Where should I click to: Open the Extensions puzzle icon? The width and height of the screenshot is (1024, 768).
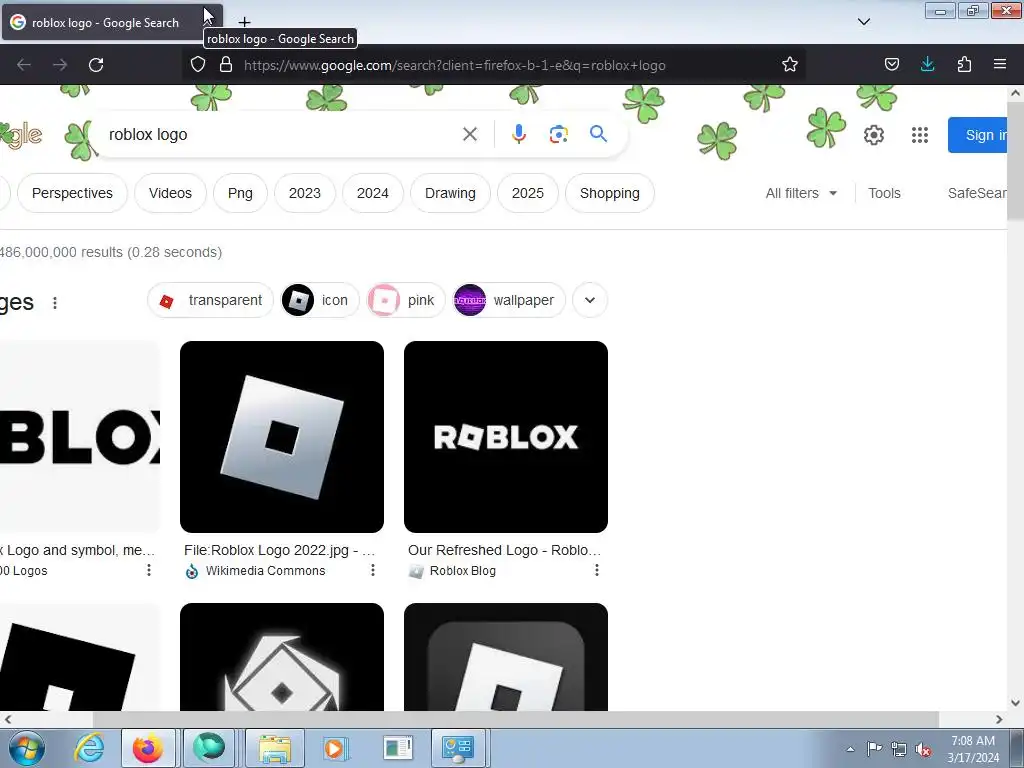coord(964,65)
